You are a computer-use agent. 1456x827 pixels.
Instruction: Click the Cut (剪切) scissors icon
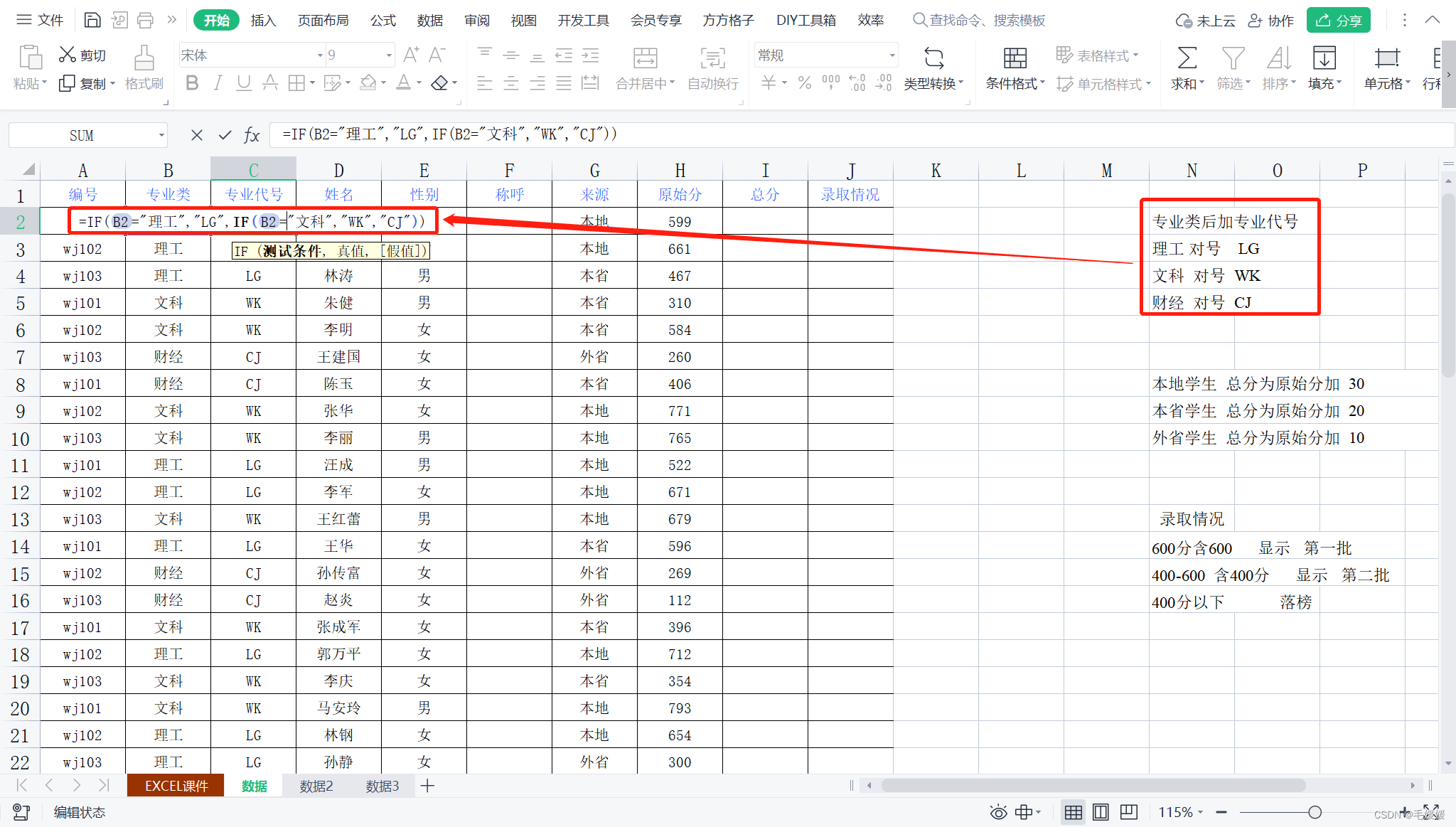click(x=67, y=55)
